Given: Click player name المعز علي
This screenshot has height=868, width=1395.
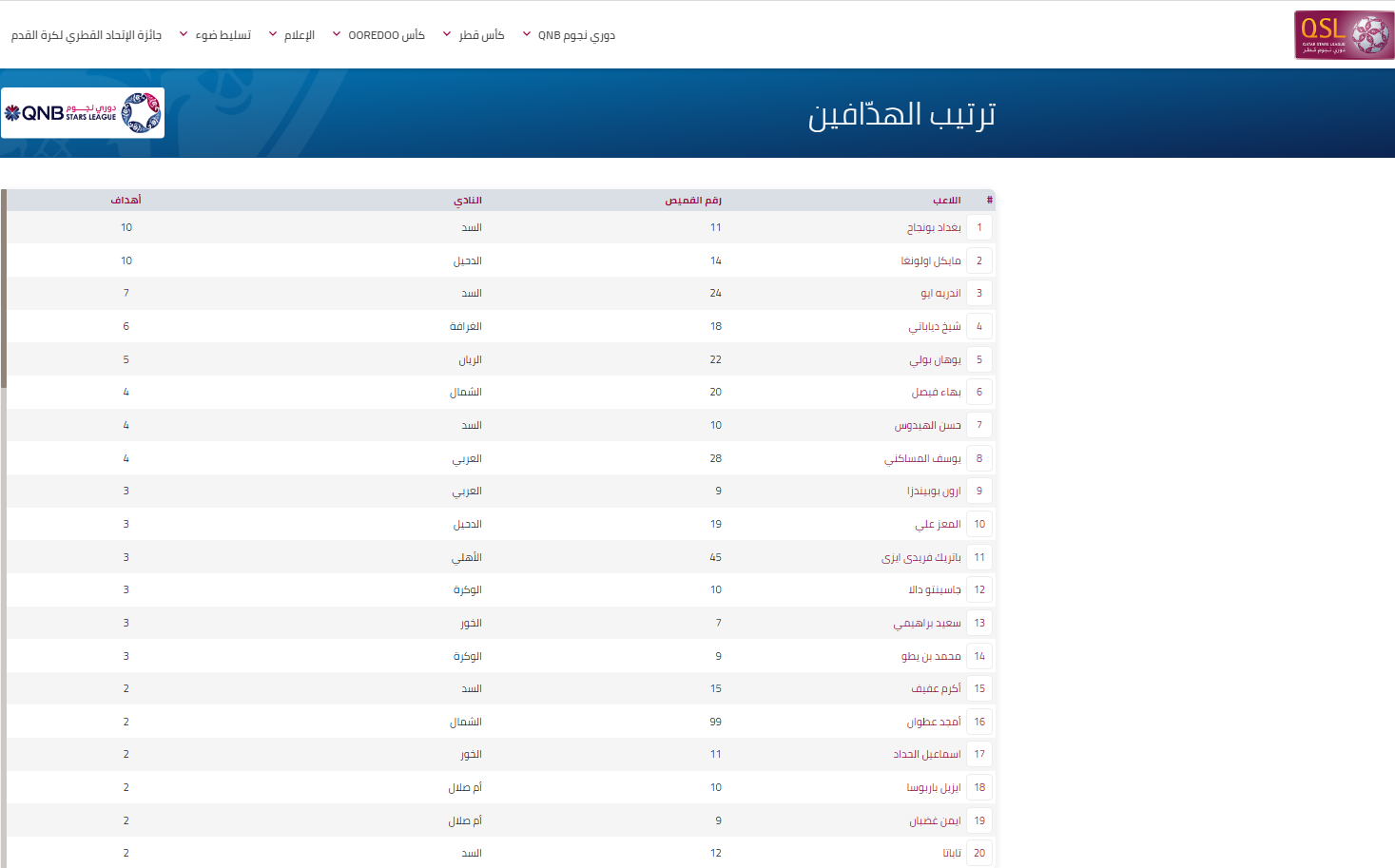Looking at the screenshot, I should tap(938, 525).
